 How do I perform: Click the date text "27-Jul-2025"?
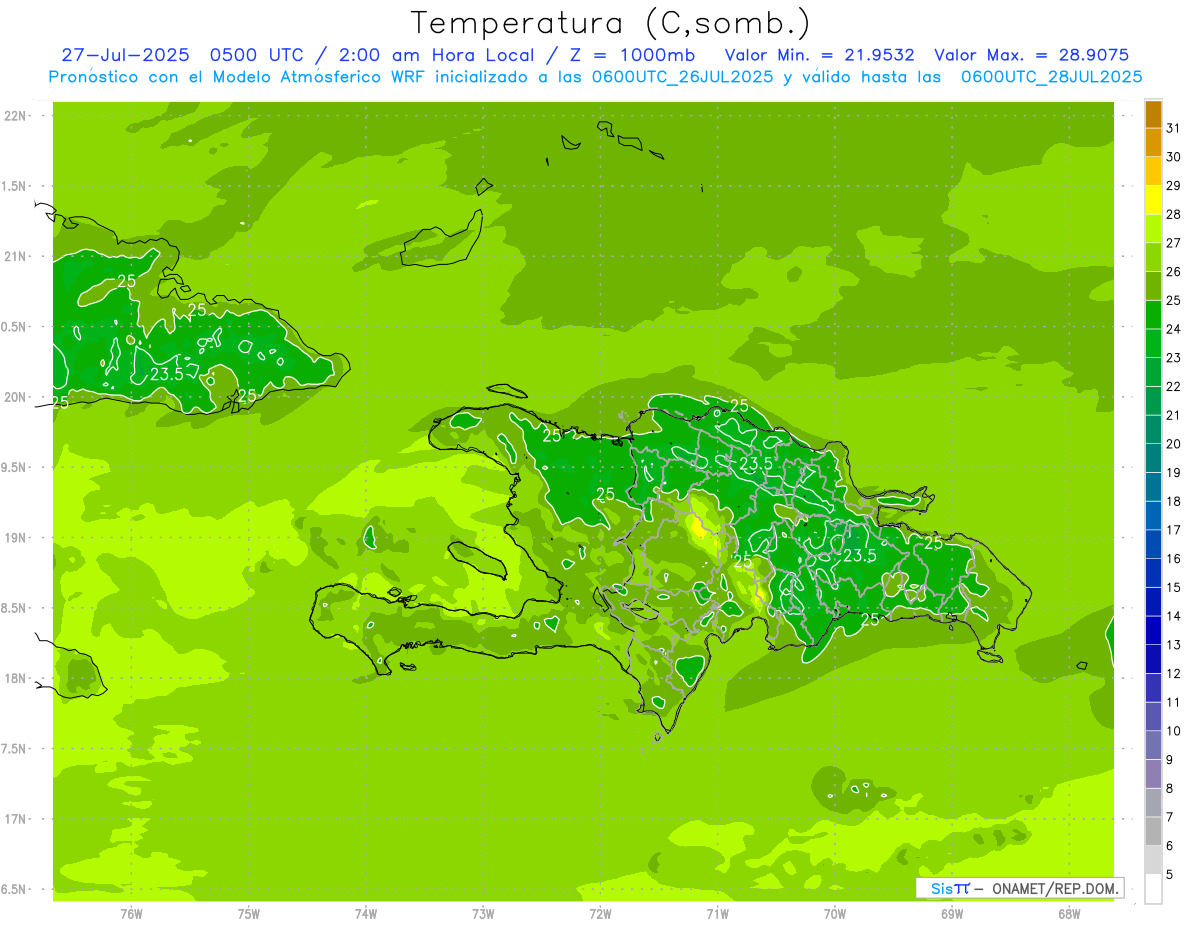coord(123,55)
